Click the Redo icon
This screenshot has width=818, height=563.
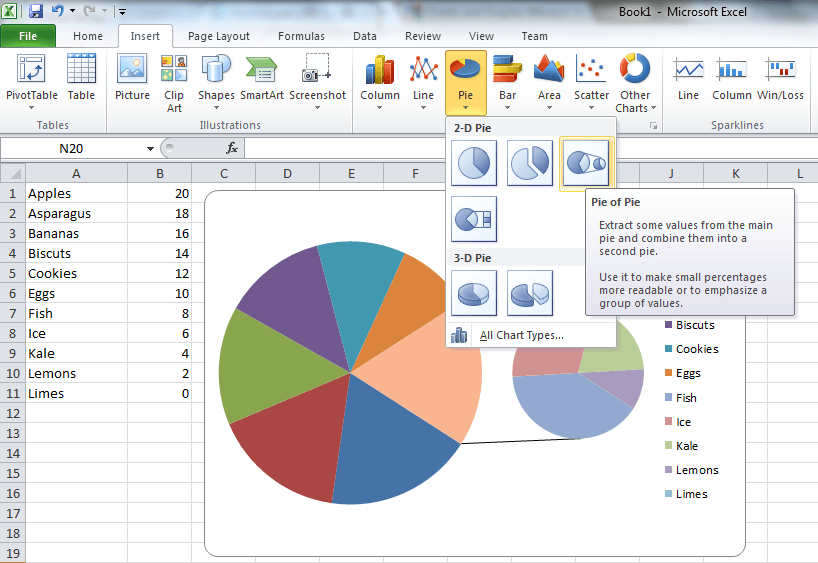pyautogui.click(x=90, y=10)
